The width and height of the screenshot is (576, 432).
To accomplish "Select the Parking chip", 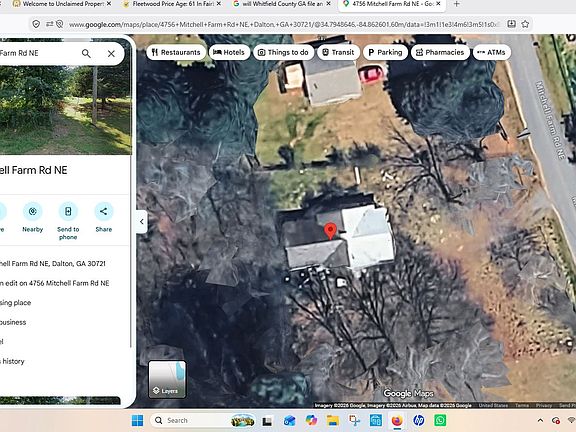I will click(385, 52).
